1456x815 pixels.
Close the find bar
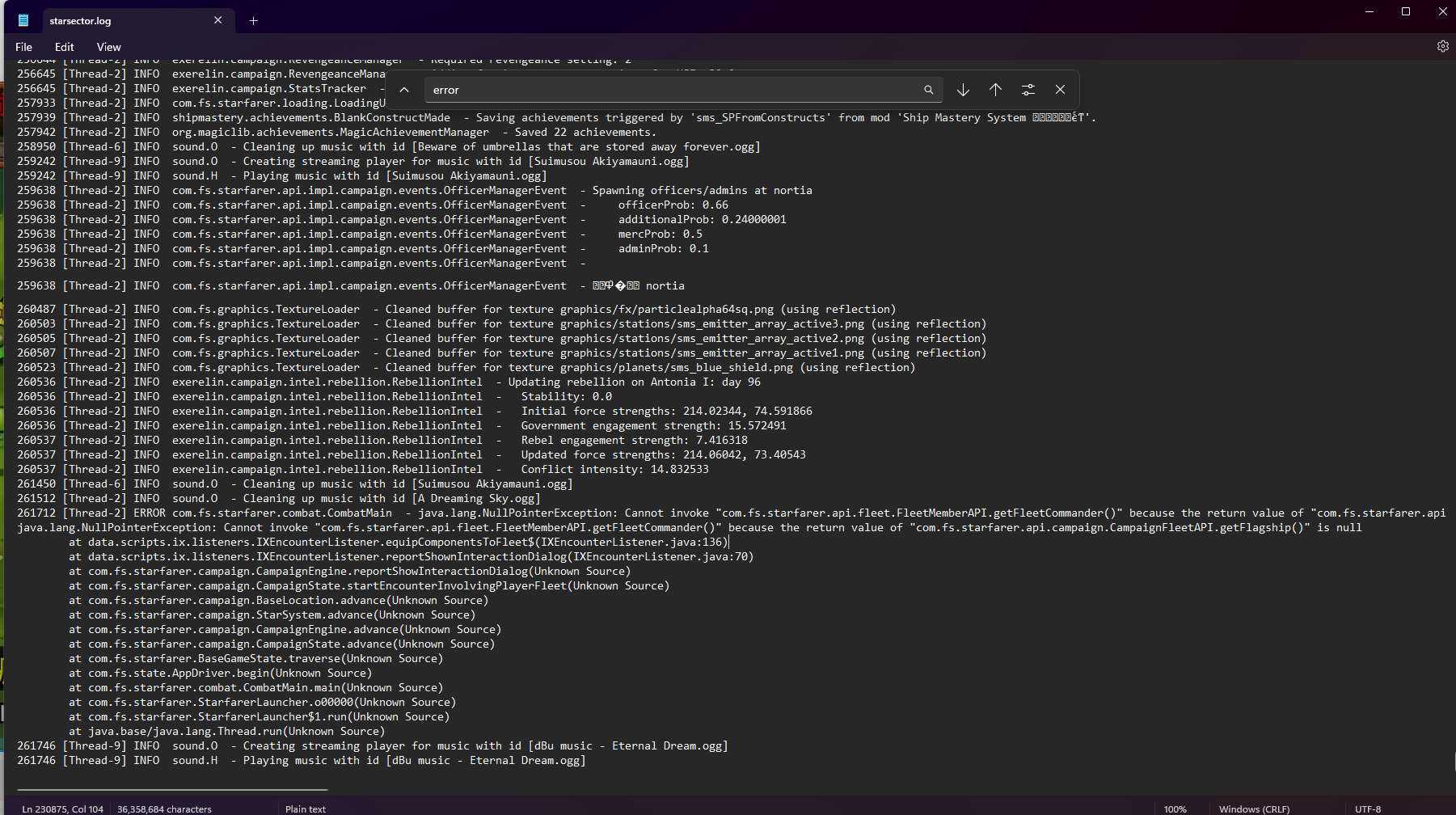(x=1060, y=90)
